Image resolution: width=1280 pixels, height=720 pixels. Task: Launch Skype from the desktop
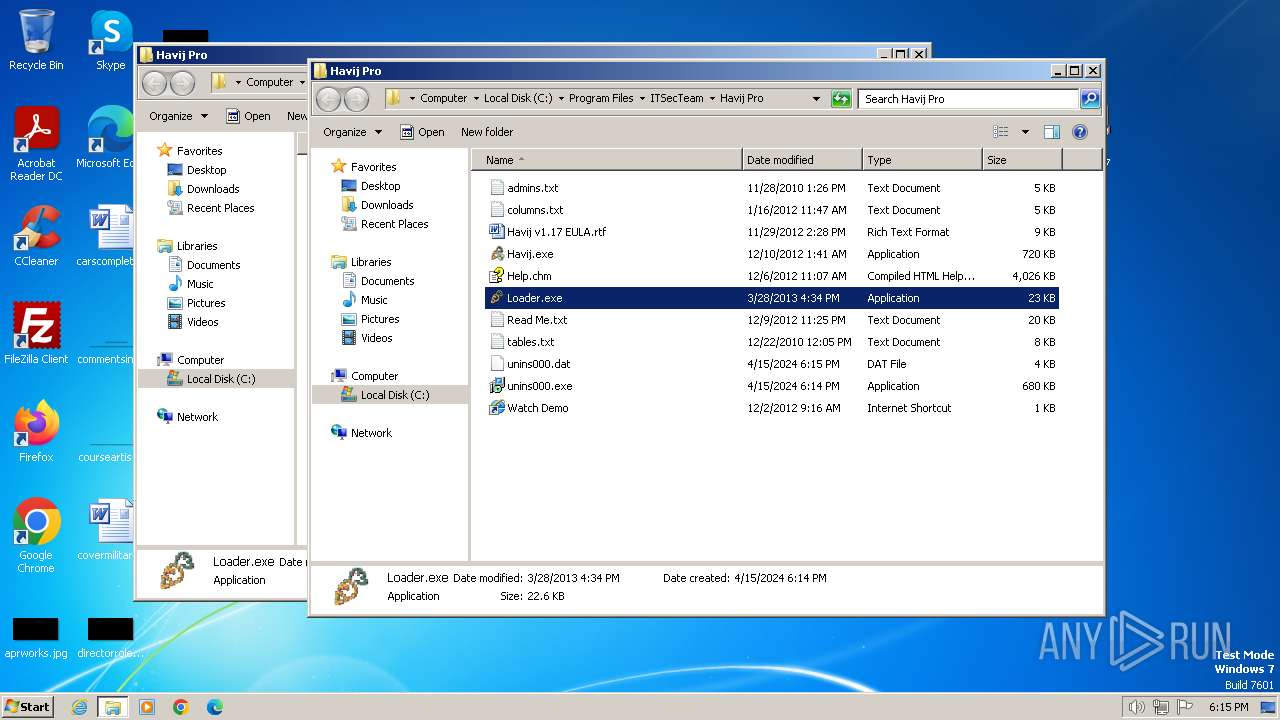pyautogui.click(x=110, y=40)
